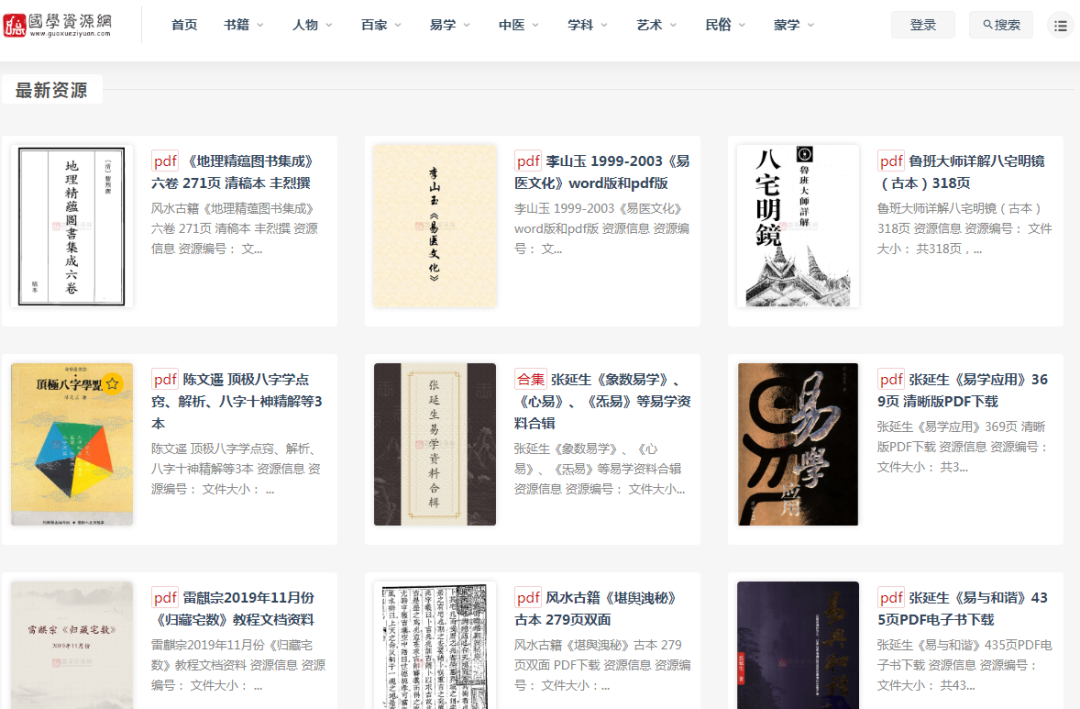
Task: Open the 易学应用 dark cover thumbnail
Action: pos(798,444)
